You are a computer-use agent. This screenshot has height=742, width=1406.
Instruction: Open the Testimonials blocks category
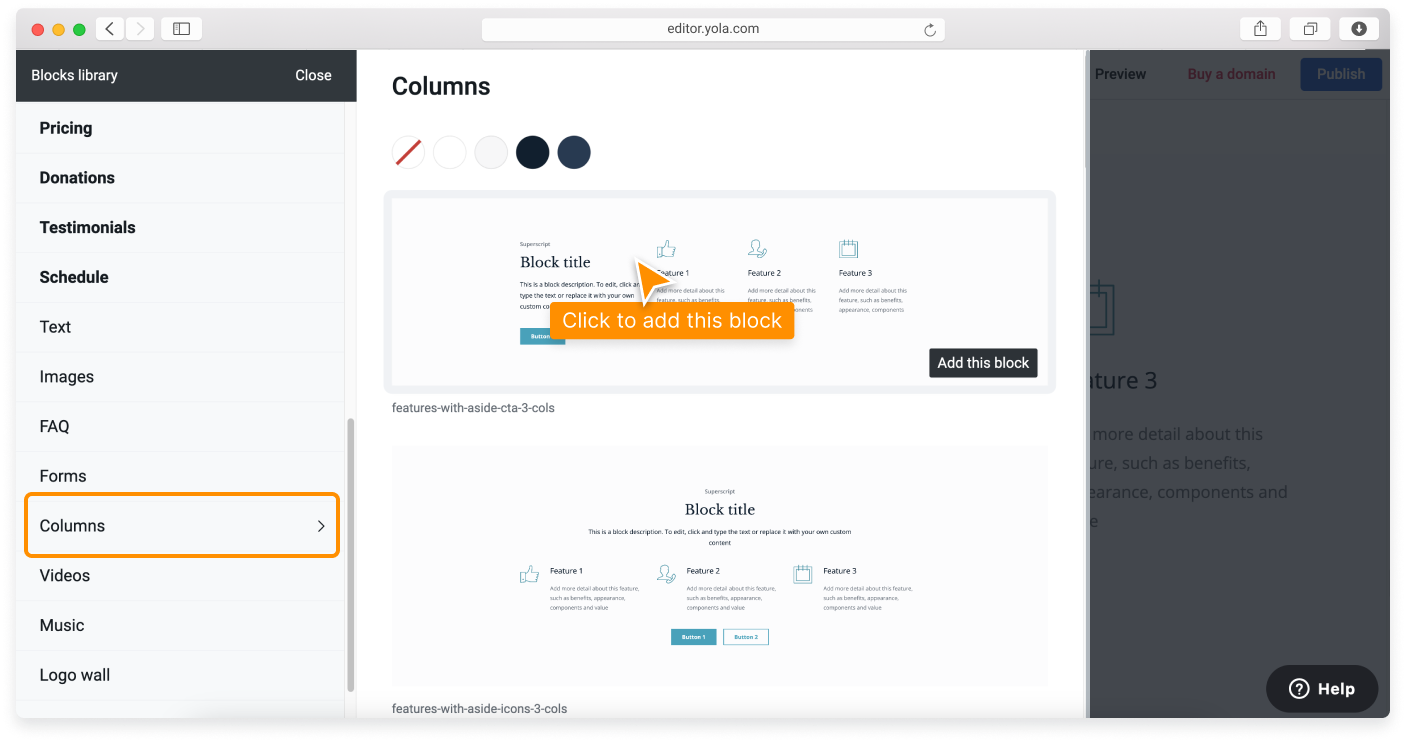click(x=87, y=228)
